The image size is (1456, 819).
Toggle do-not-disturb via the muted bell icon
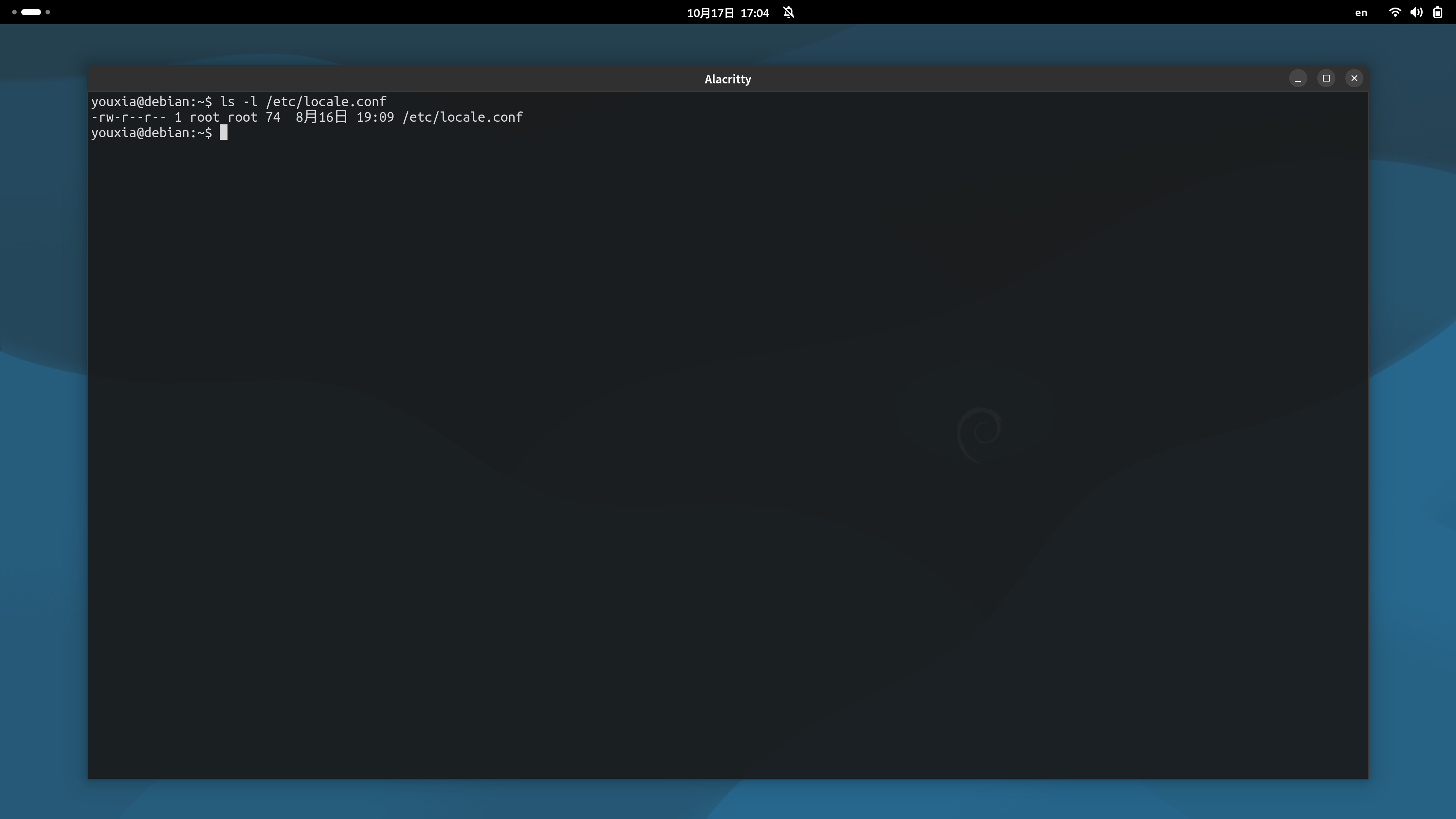(x=789, y=12)
